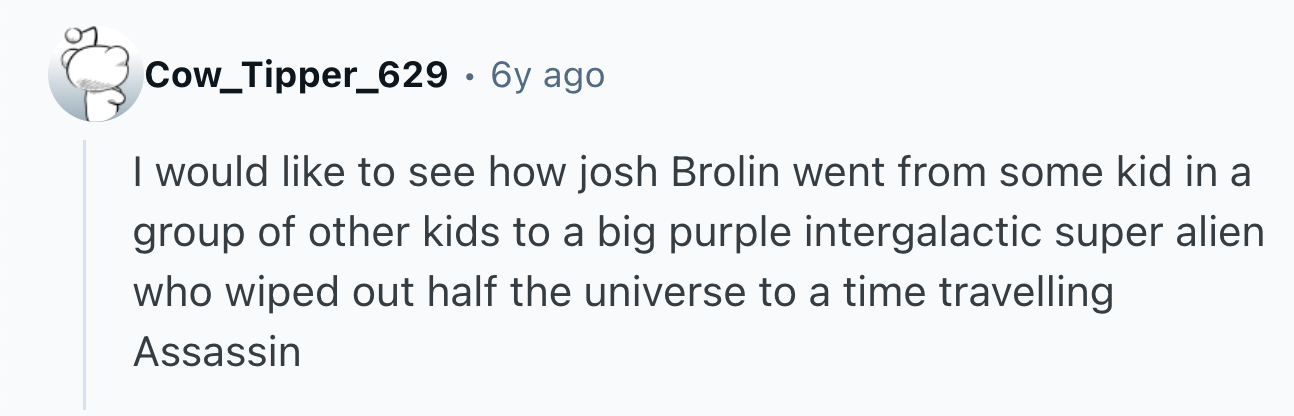This screenshot has height=416, width=1294.
Task: Click the dot separator beside the username
Action: (469, 75)
